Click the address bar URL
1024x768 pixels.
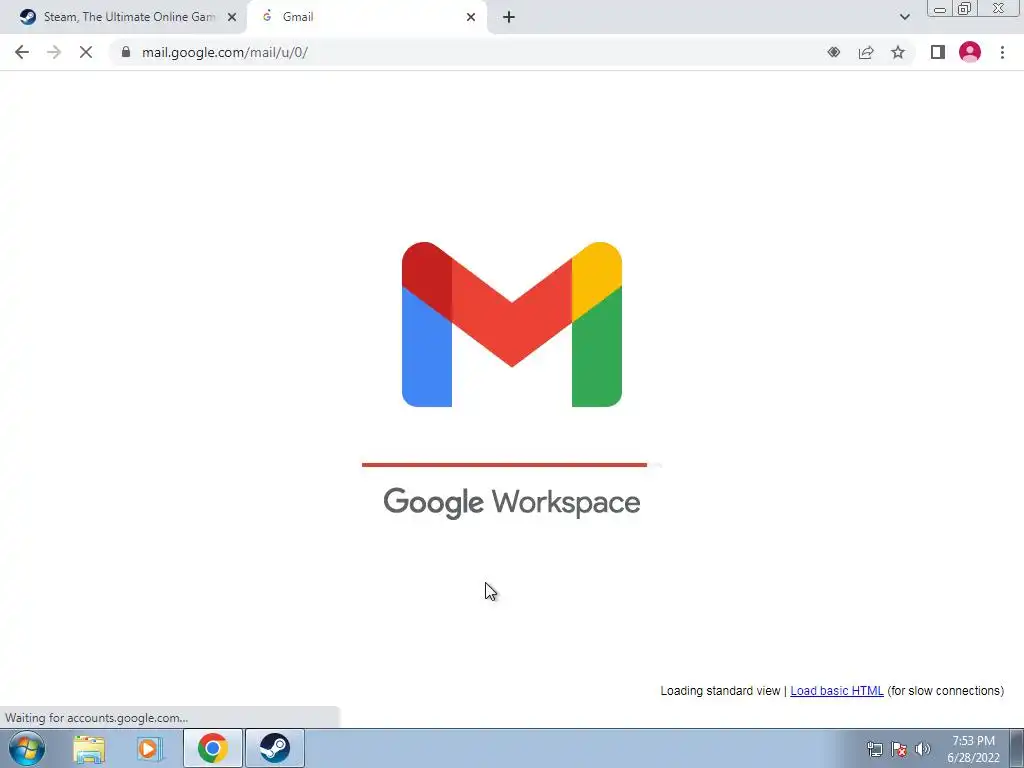[x=225, y=52]
